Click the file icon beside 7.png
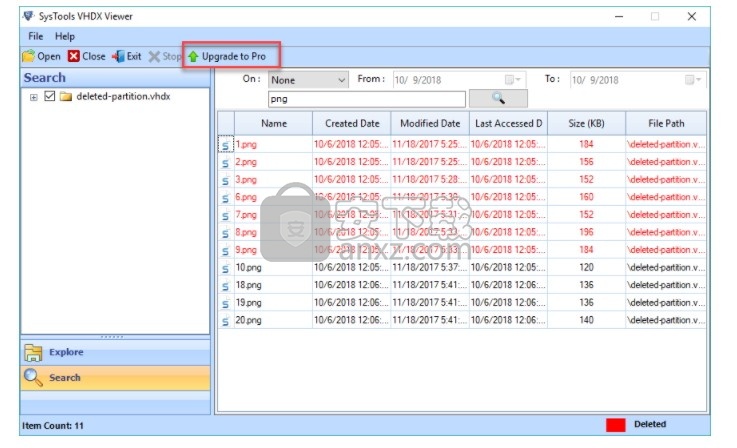 click(226, 215)
